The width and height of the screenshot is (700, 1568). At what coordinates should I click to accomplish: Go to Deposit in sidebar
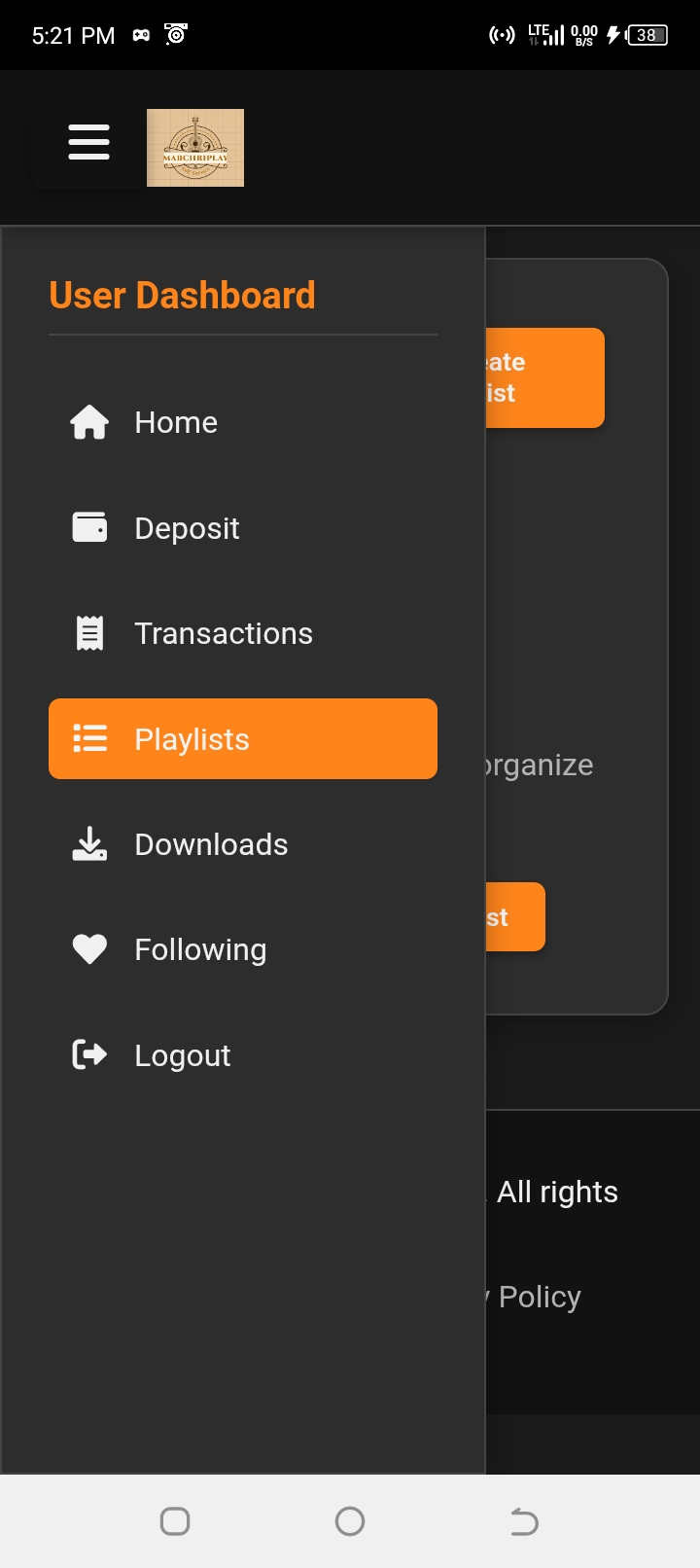click(243, 528)
